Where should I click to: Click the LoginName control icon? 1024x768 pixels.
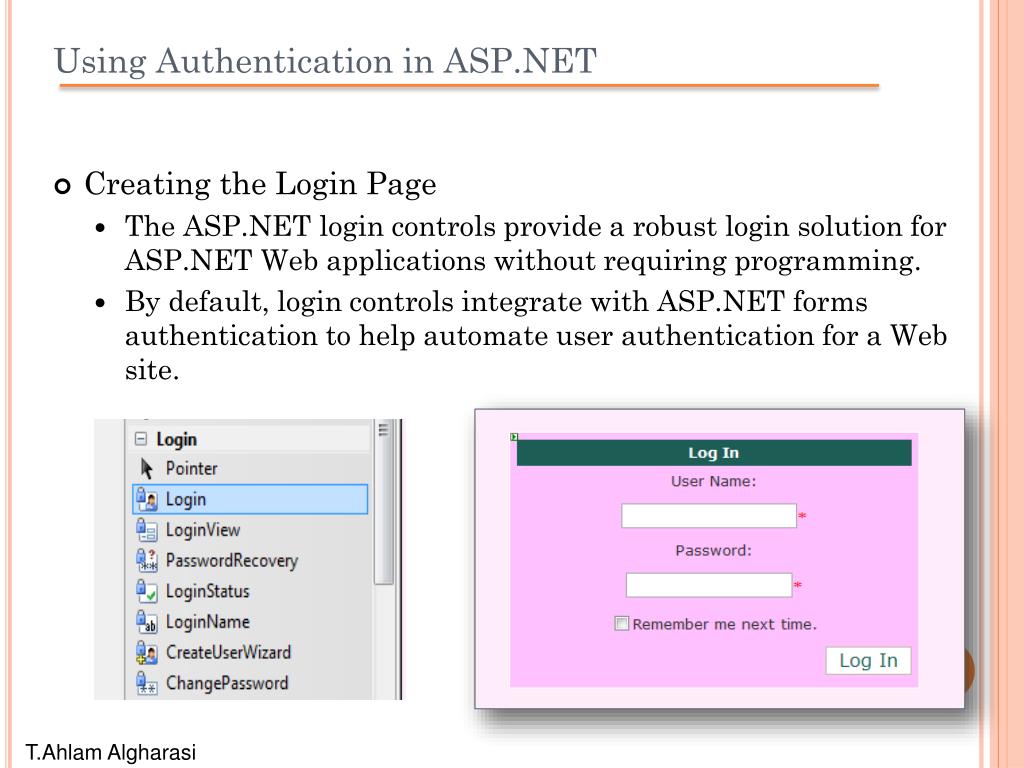[x=147, y=622]
